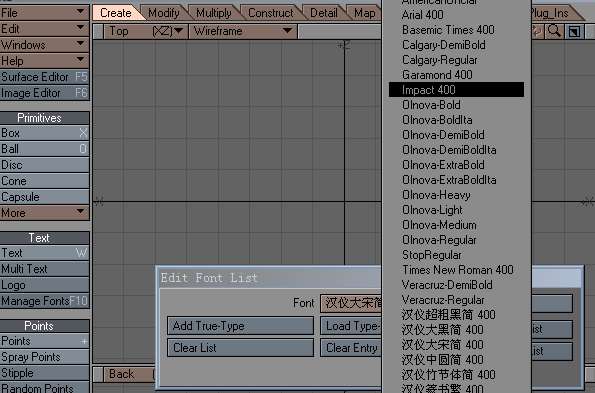Image resolution: width=595 pixels, height=393 pixels.
Task: Choose Olnova-BoldIta font
Action: tap(456, 119)
